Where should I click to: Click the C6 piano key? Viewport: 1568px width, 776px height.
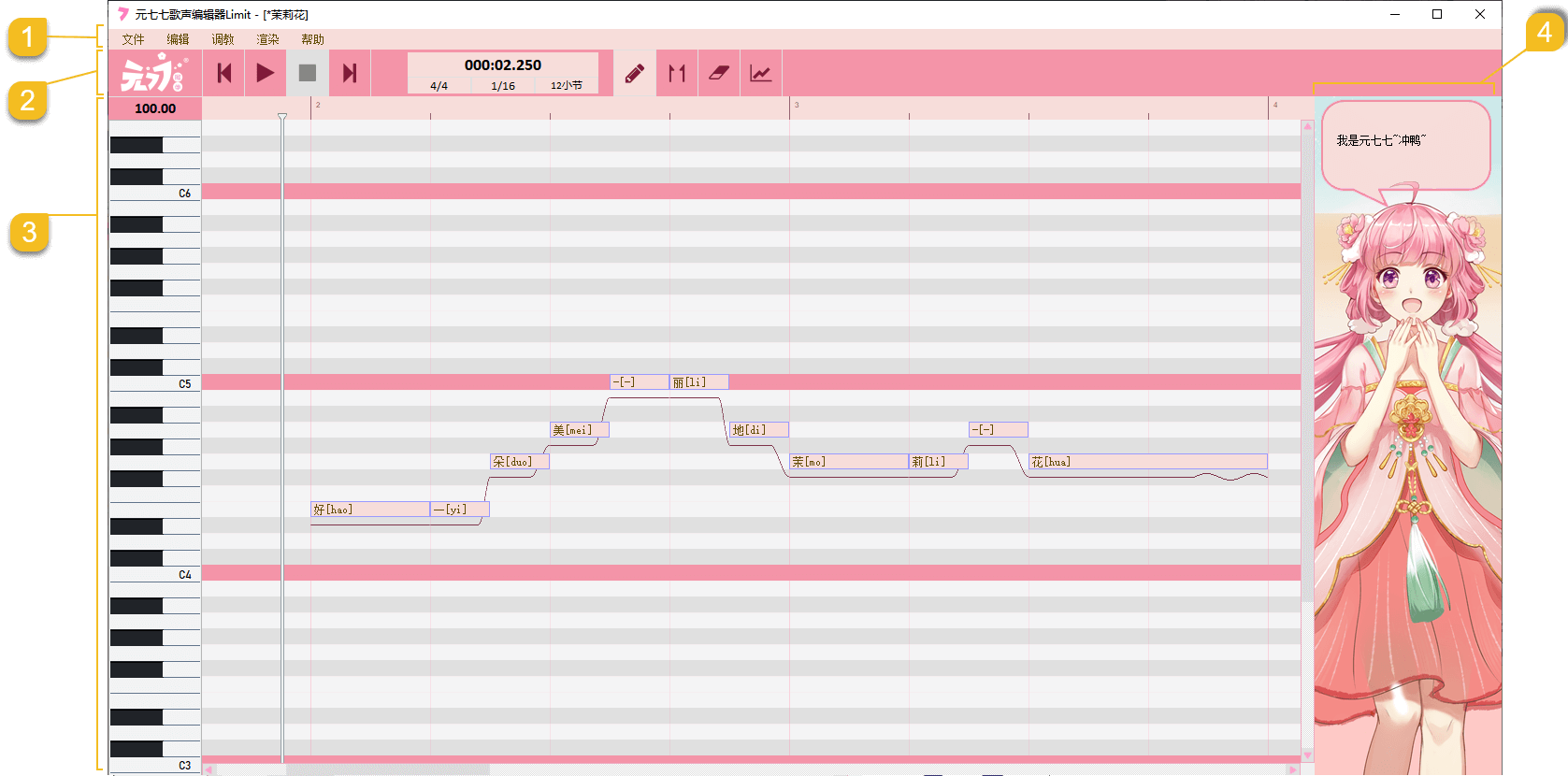tap(155, 193)
